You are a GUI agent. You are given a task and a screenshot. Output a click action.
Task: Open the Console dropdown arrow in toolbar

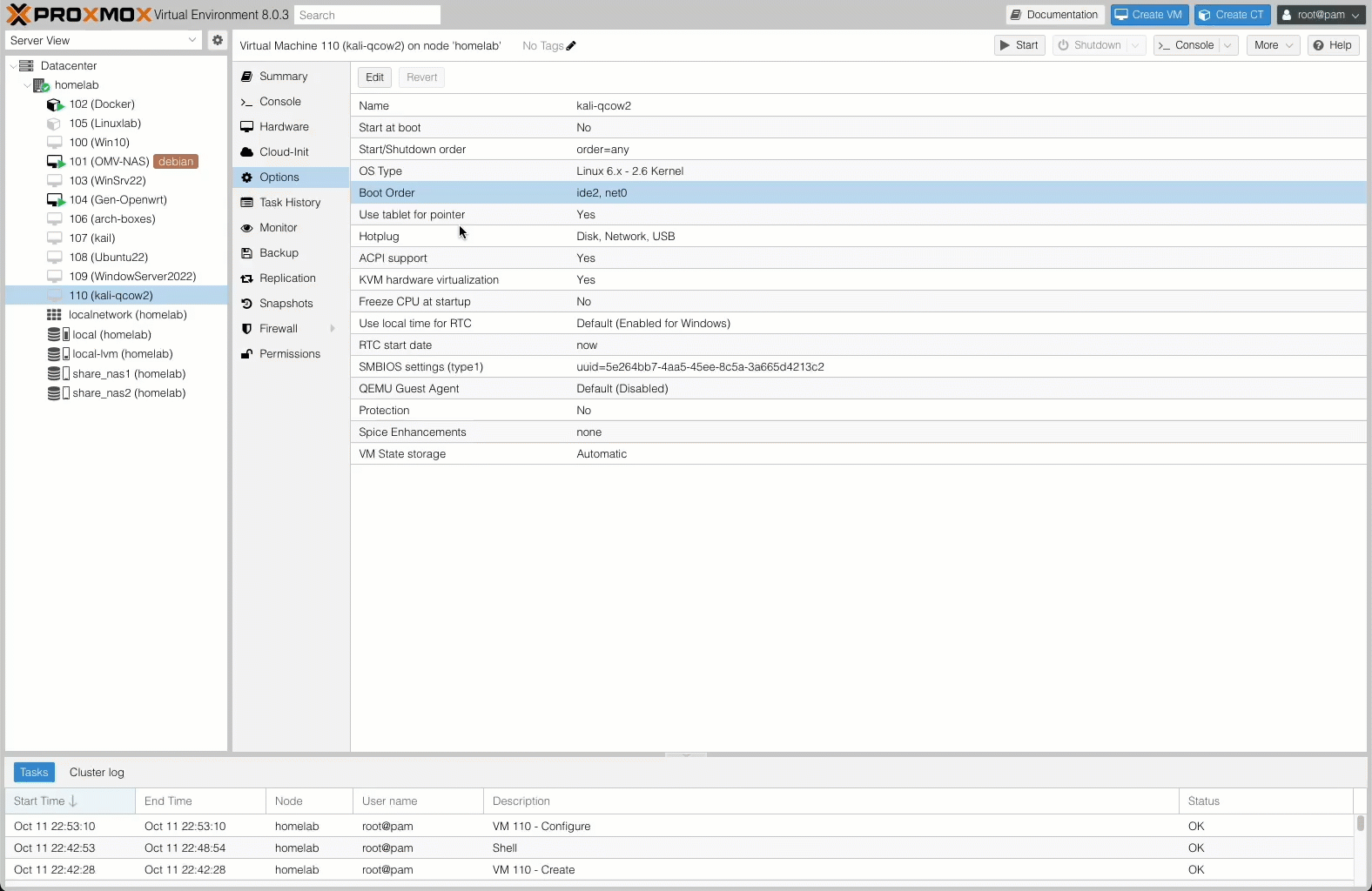[1227, 45]
